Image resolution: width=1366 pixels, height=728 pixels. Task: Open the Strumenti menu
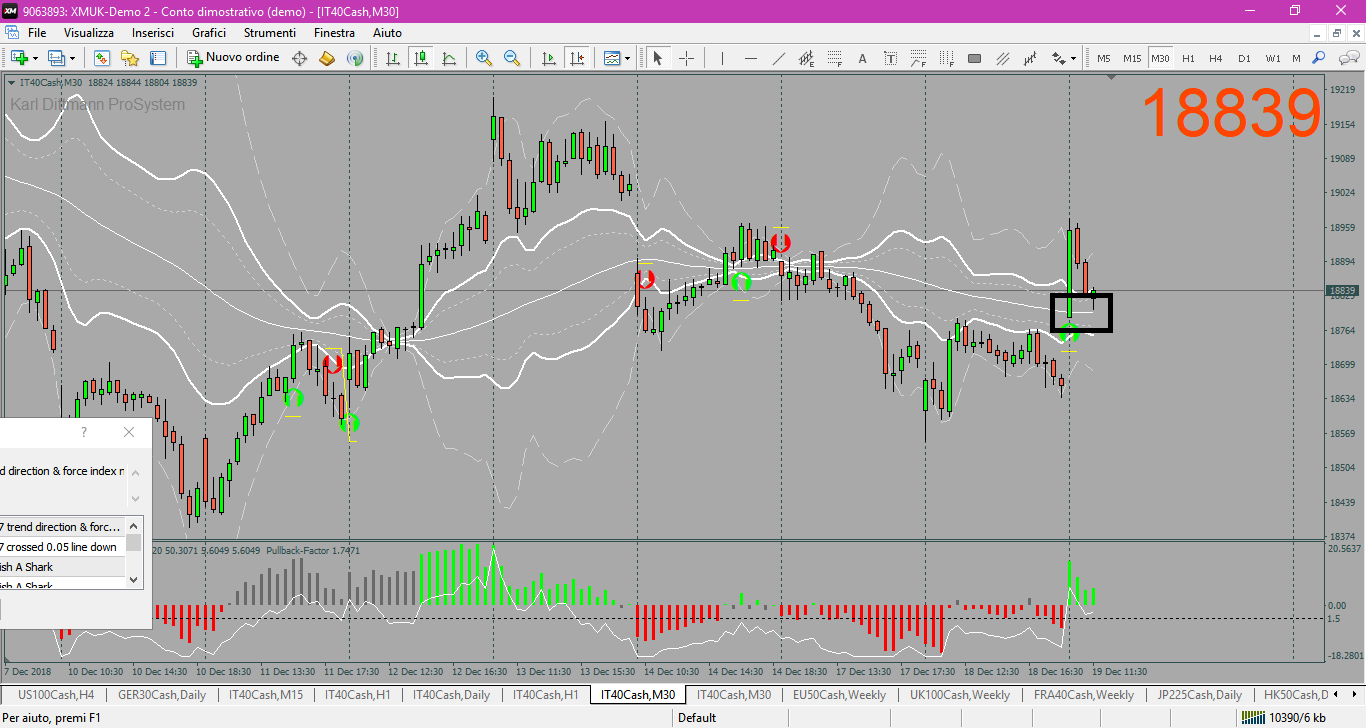coord(270,33)
